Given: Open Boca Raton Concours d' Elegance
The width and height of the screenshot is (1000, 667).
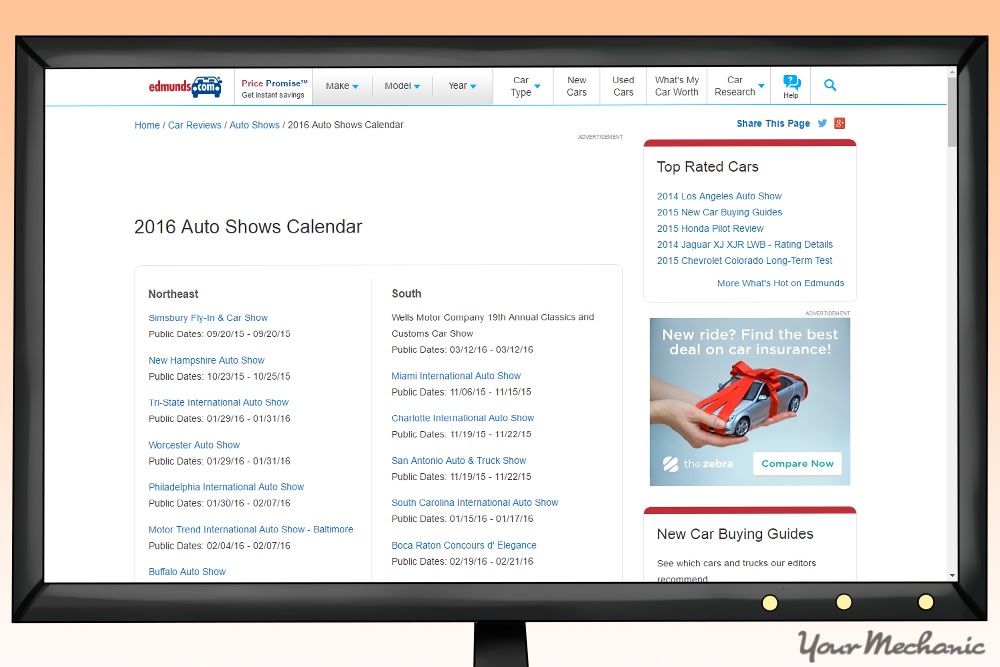Looking at the screenshot, I should pos(464,545).
